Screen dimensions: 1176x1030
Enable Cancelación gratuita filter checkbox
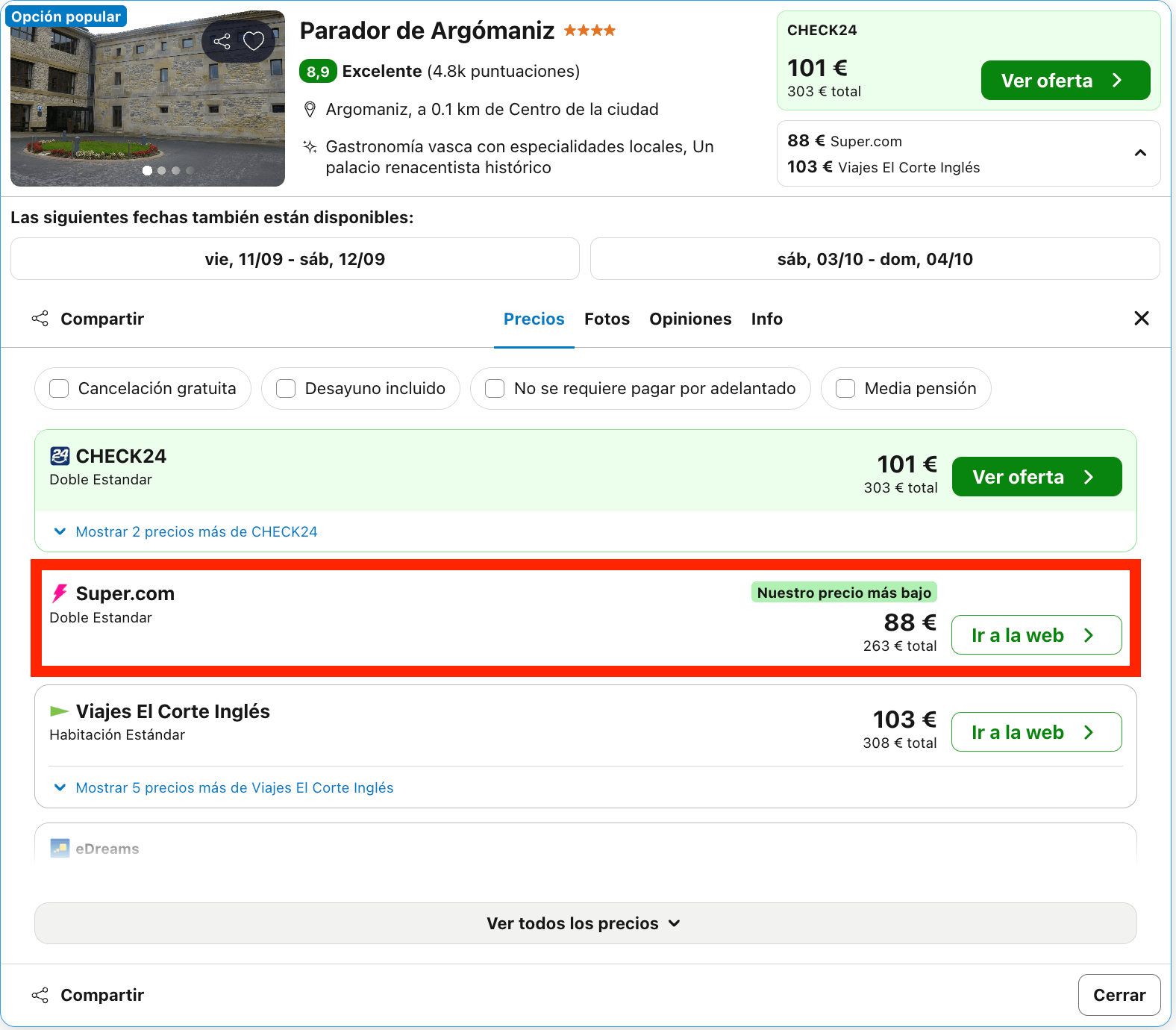pyautogui.click(x=59, y=389)
